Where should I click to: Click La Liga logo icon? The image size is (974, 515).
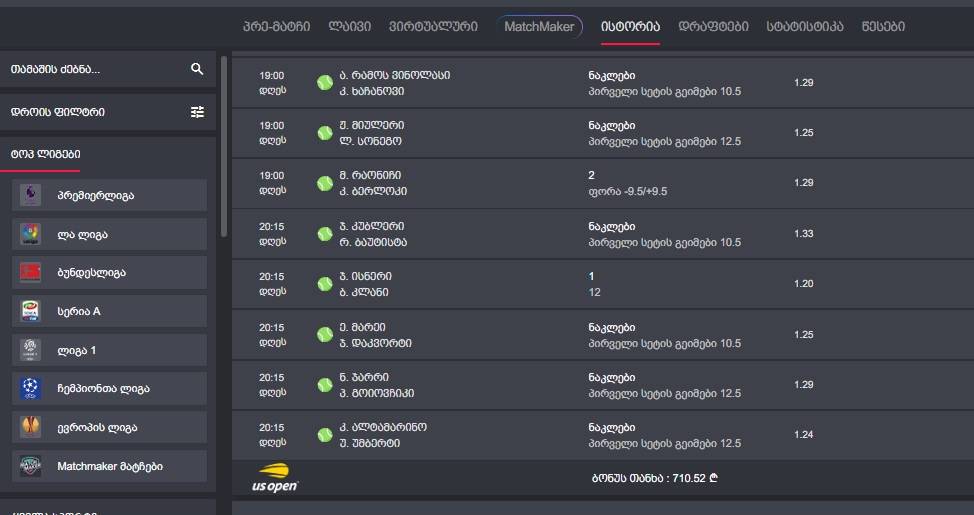30,234
